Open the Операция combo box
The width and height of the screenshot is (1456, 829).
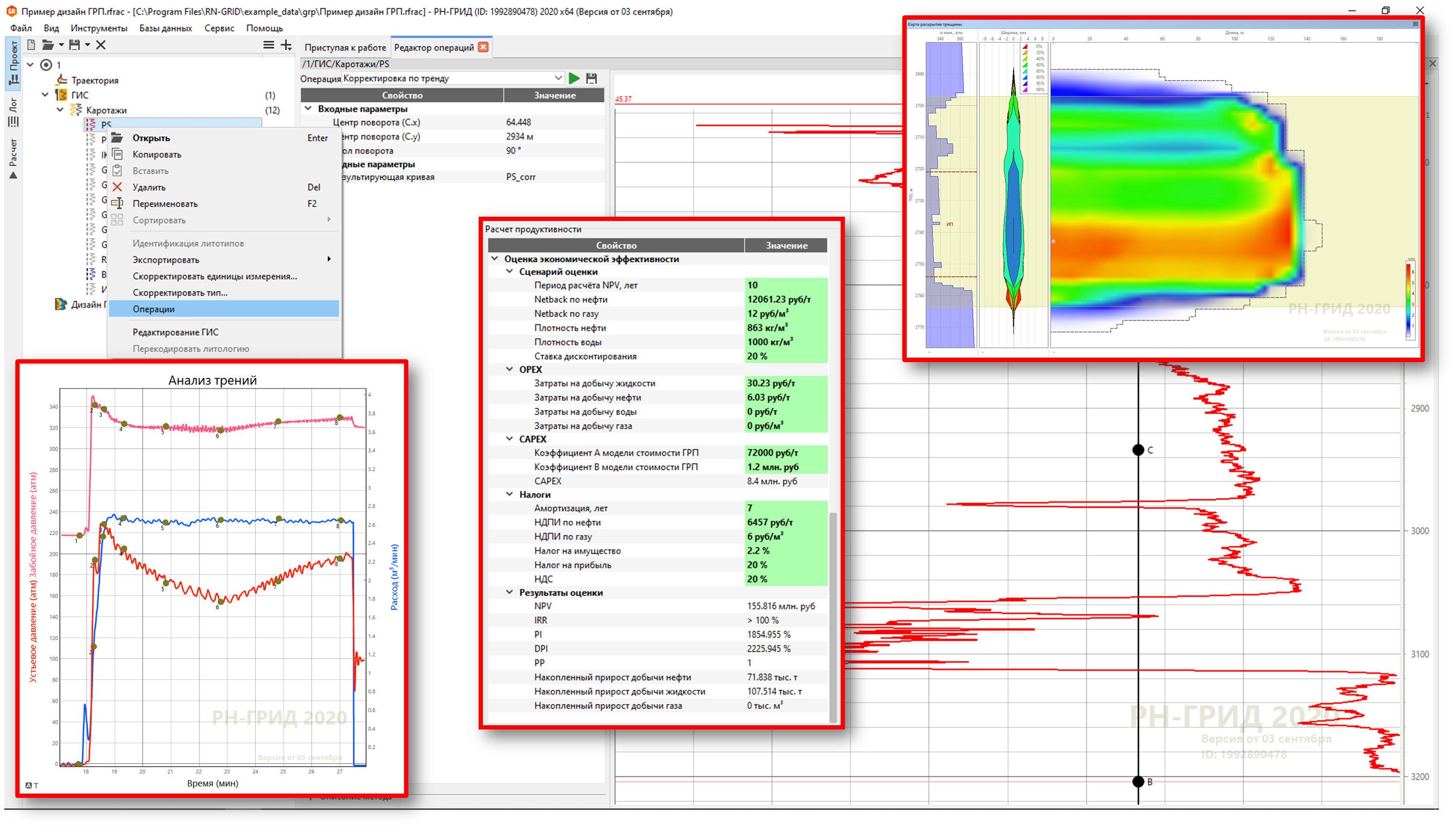click(452, 78)
